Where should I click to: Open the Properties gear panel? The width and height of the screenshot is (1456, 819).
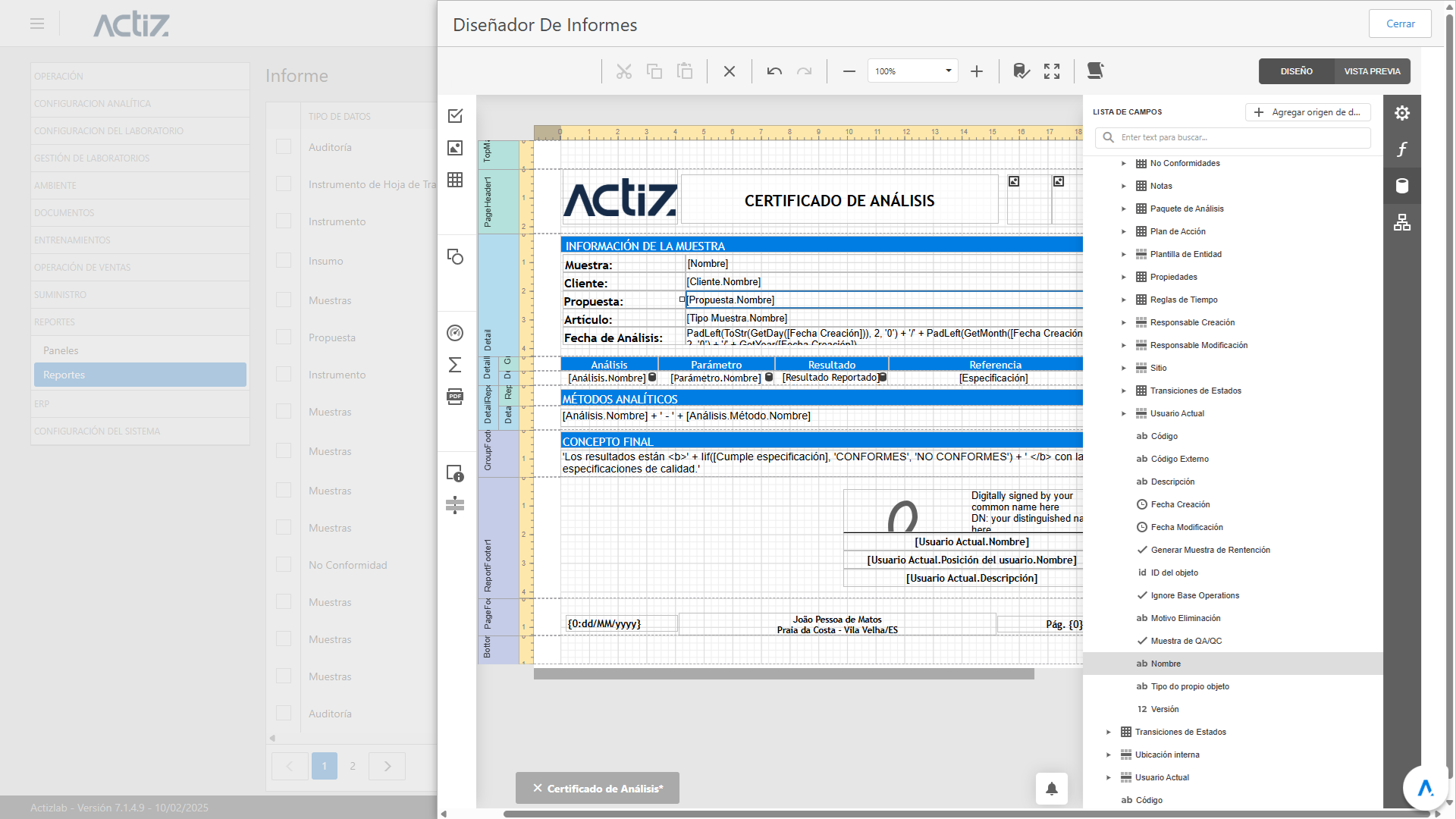click(1402, 113)
